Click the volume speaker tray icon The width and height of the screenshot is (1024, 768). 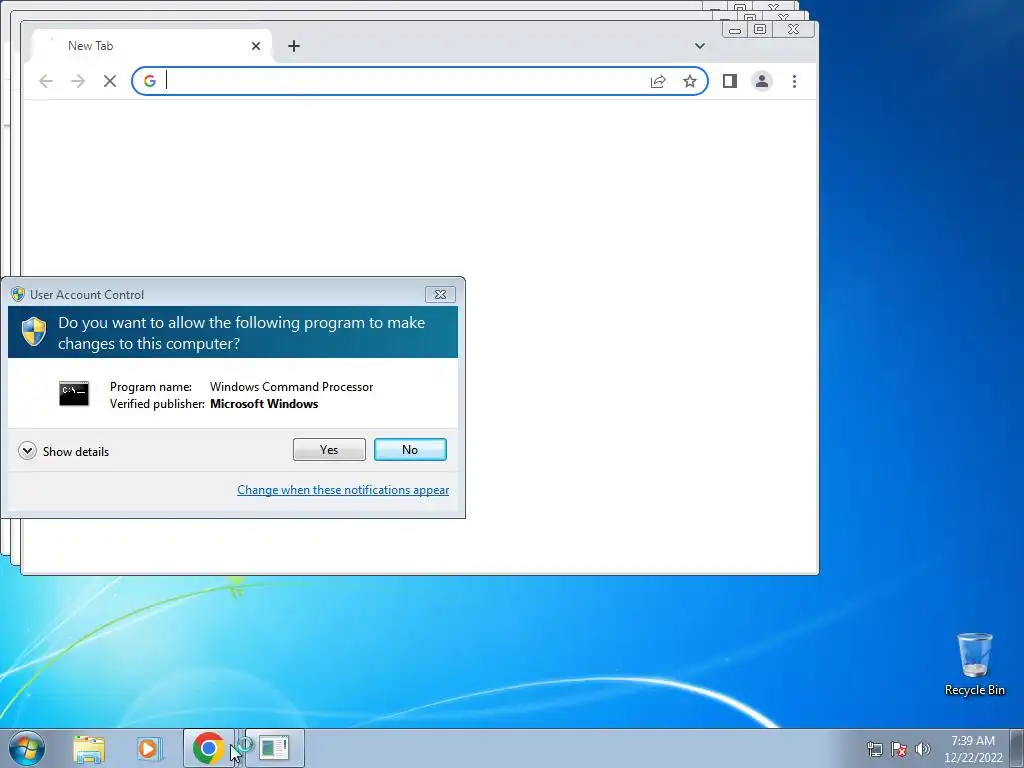click(x=923, y=749)
